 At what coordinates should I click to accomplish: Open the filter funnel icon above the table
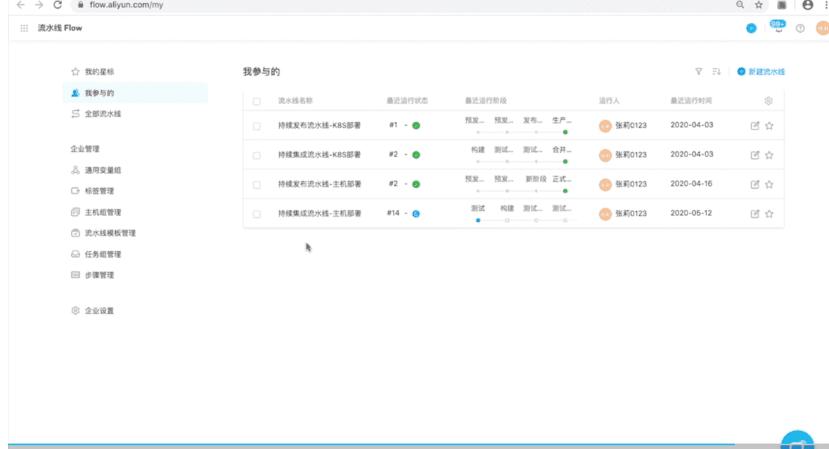[698, 71]
